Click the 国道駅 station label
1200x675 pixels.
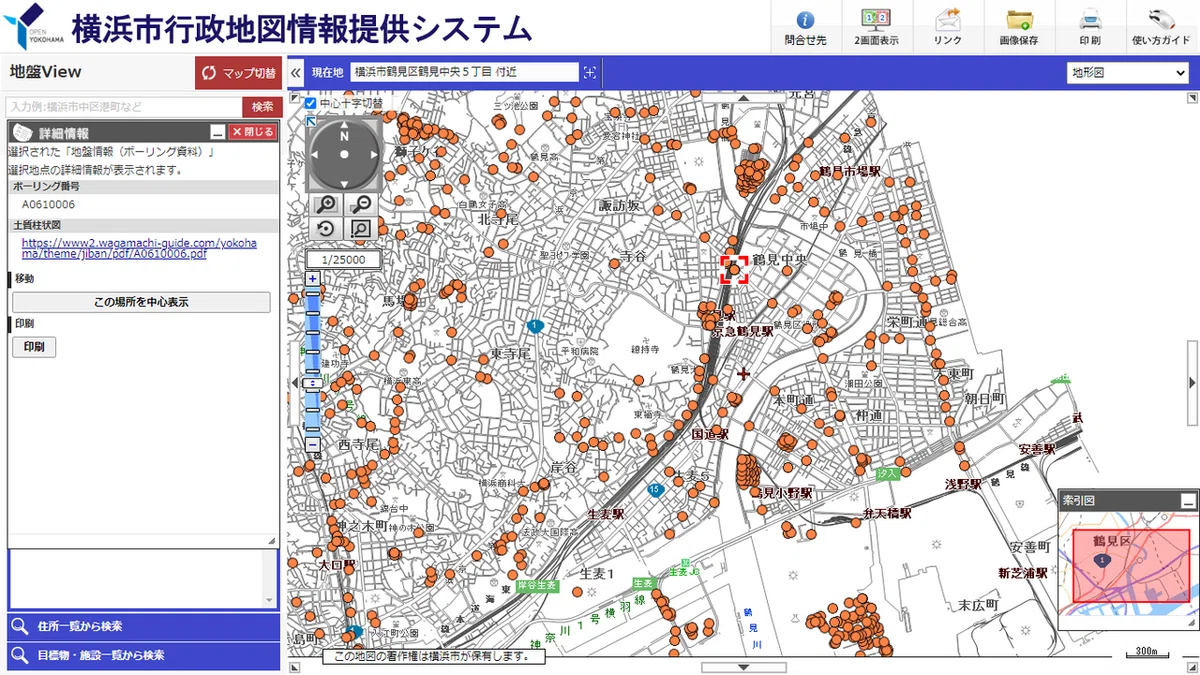(710, 435)
